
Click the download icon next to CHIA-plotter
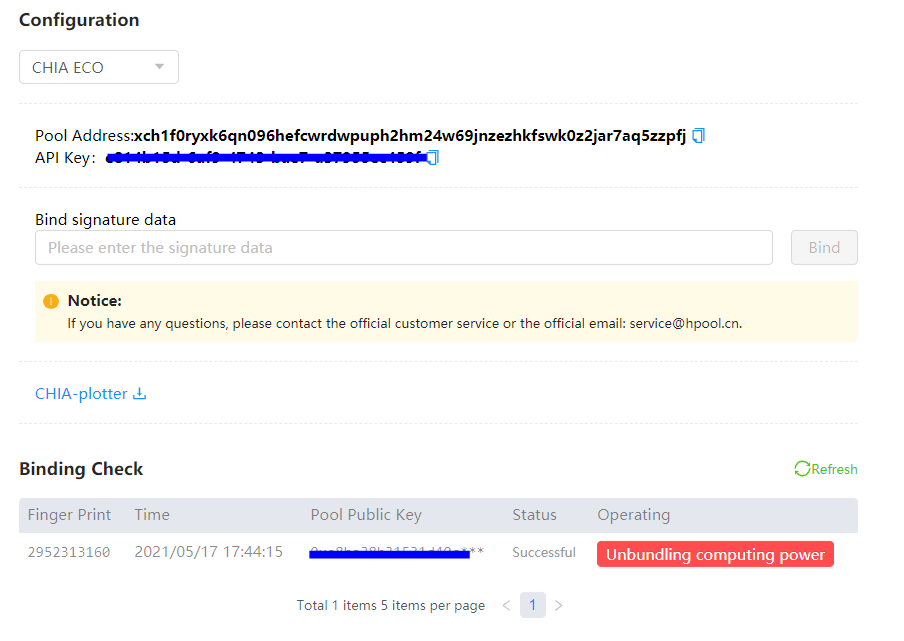tap(141, 393)
